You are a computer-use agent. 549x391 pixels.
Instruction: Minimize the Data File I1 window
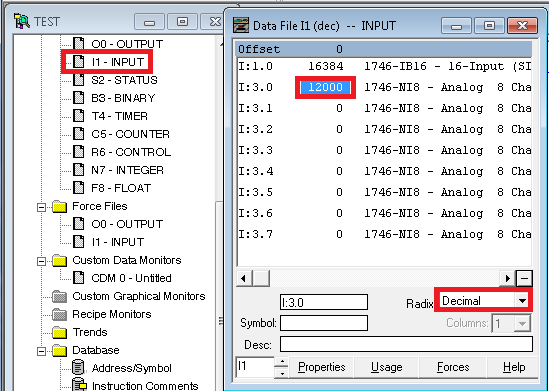456,26
